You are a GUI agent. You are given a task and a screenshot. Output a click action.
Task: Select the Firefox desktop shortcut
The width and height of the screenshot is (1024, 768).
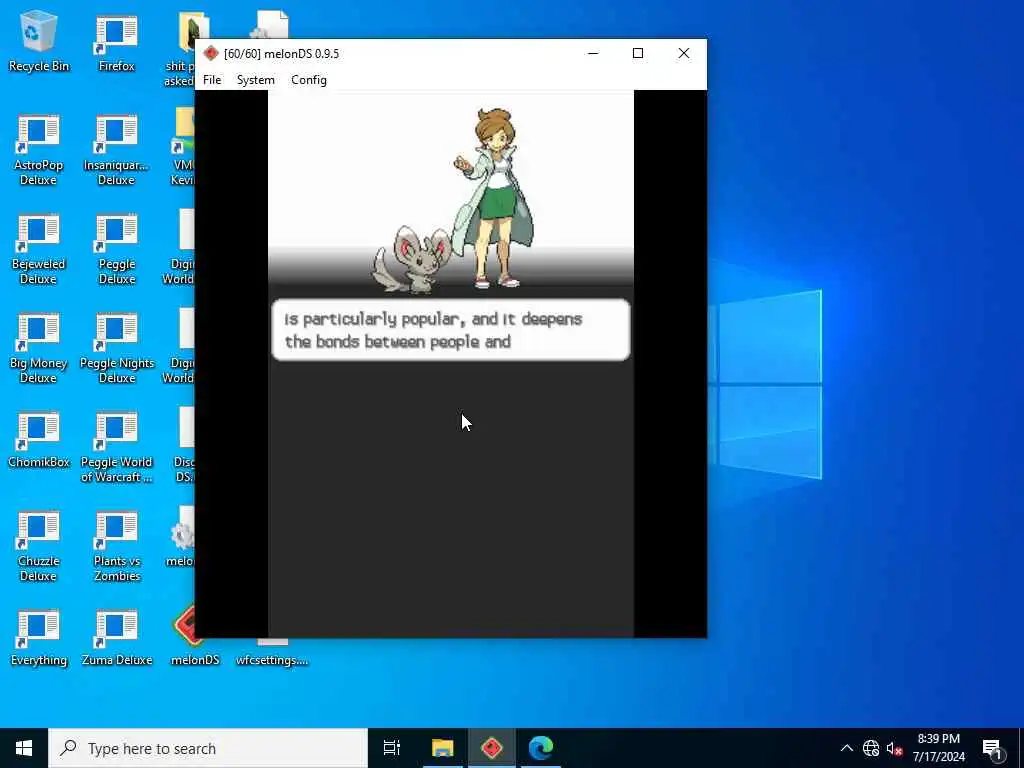coord(117,42)
